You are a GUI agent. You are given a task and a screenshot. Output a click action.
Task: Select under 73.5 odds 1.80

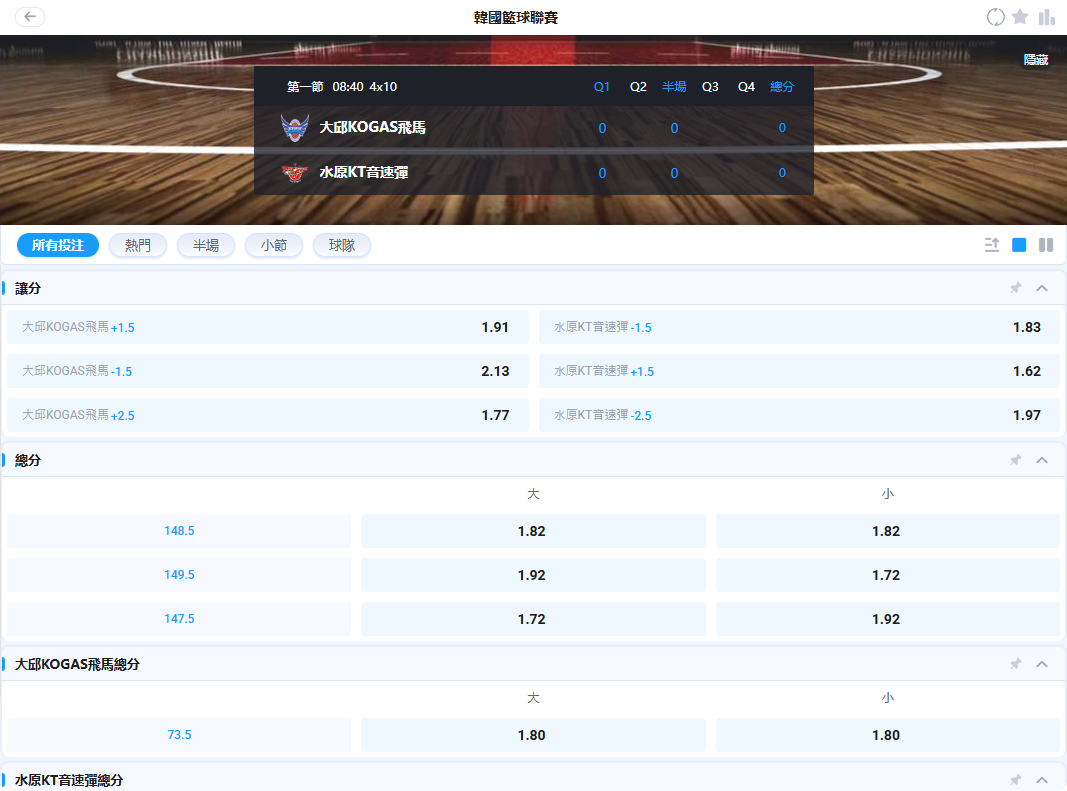coord(887,735)
